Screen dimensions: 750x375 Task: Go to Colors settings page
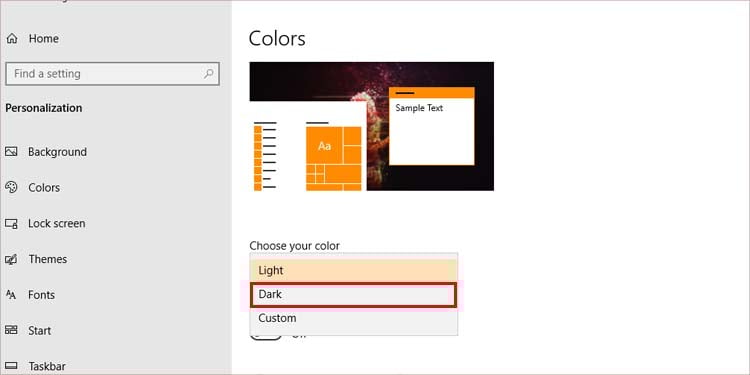(x=44, y=188)
